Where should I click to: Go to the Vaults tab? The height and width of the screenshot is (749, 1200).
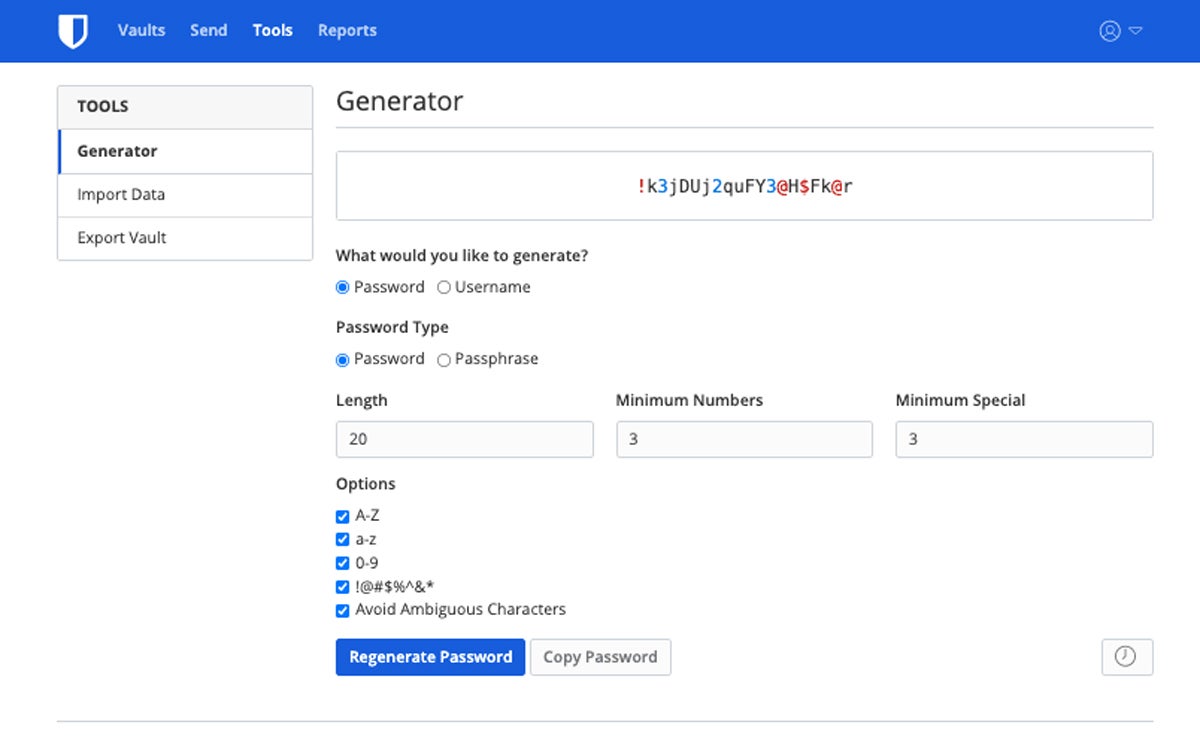(141, 30)
